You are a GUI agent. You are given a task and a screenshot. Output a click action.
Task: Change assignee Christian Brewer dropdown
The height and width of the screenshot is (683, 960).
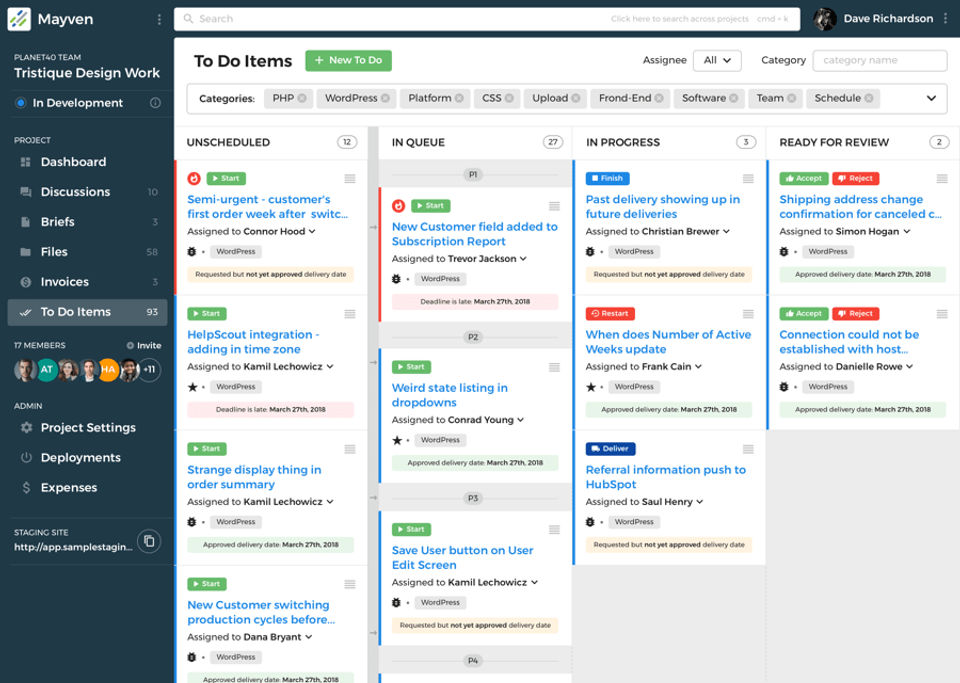[686, 231]
